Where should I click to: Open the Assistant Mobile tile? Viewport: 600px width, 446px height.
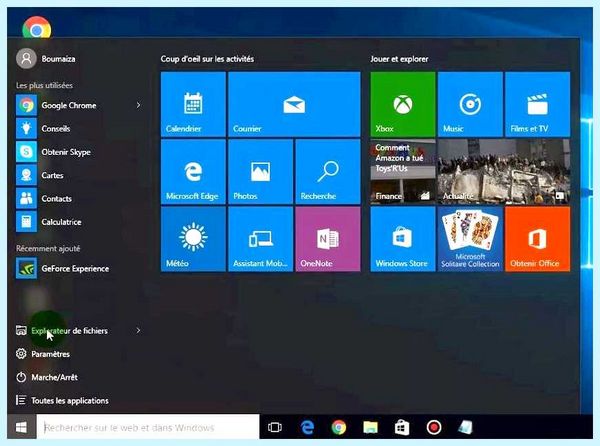tap(261, 239)
